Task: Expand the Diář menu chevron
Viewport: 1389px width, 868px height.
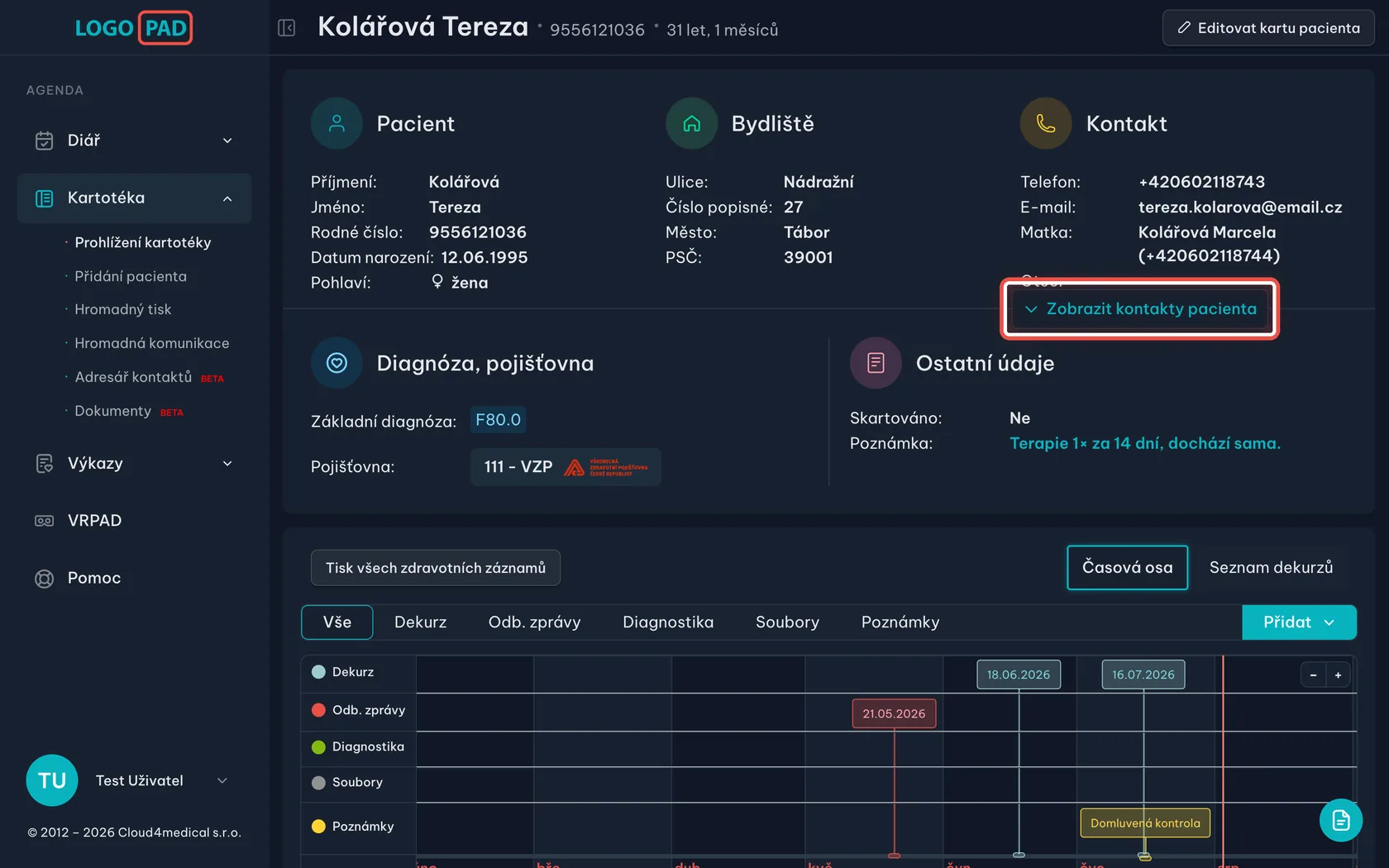Action: (227, 141)
